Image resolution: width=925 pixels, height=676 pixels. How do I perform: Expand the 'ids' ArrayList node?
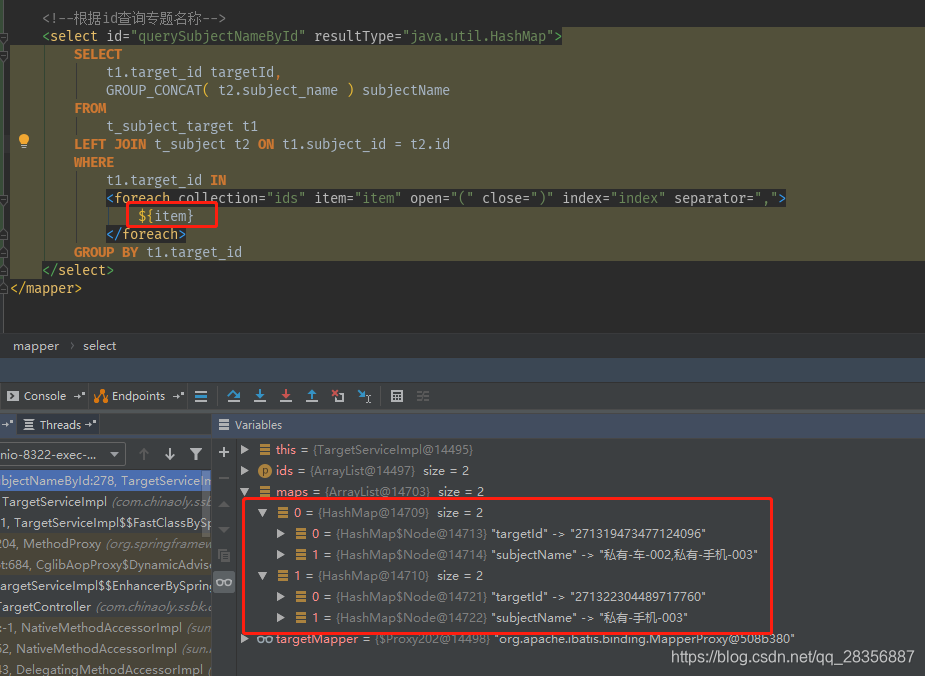tap(245, 471)
